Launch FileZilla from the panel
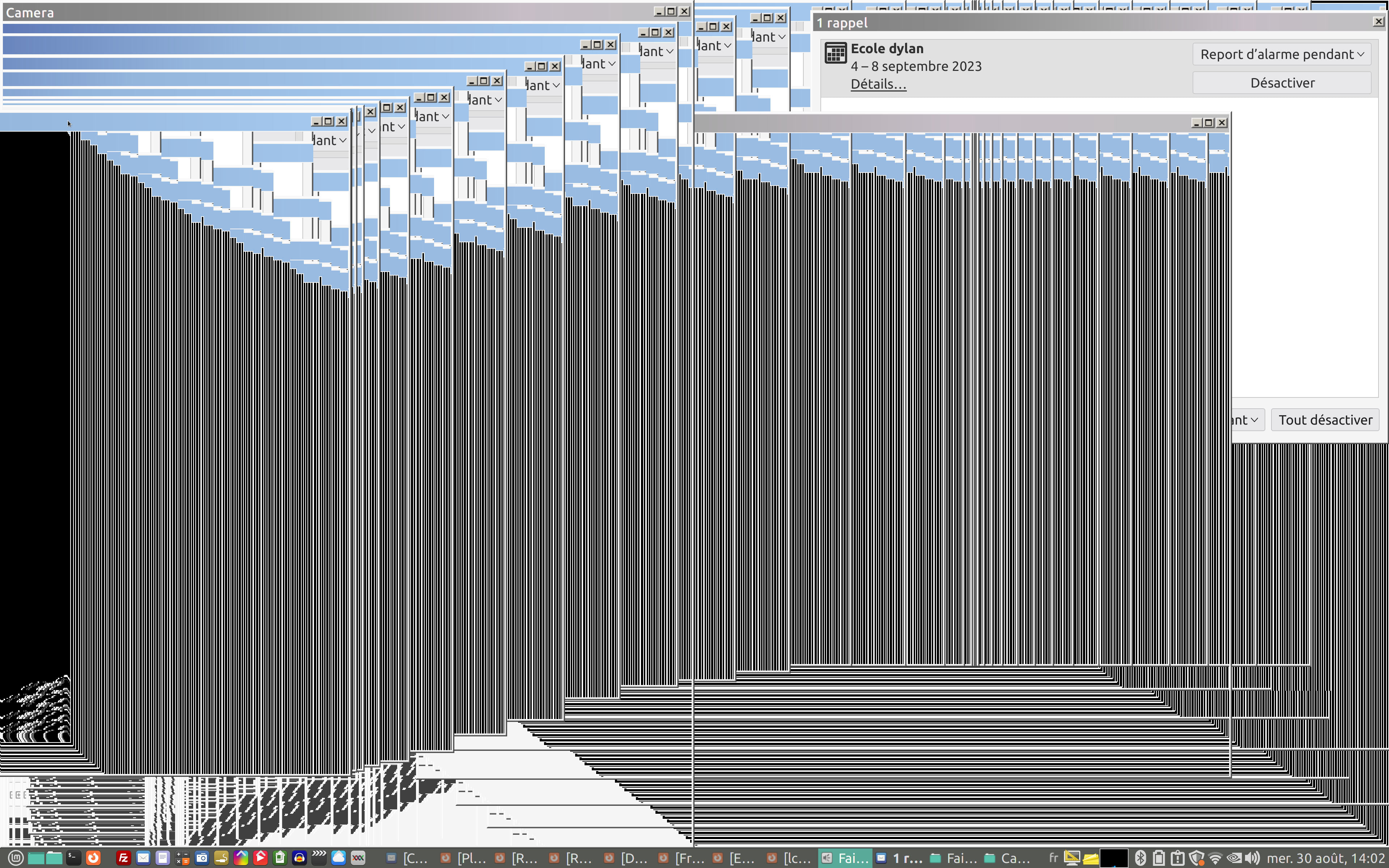This screenshot has width=1389, height=868. coord(123,858)
